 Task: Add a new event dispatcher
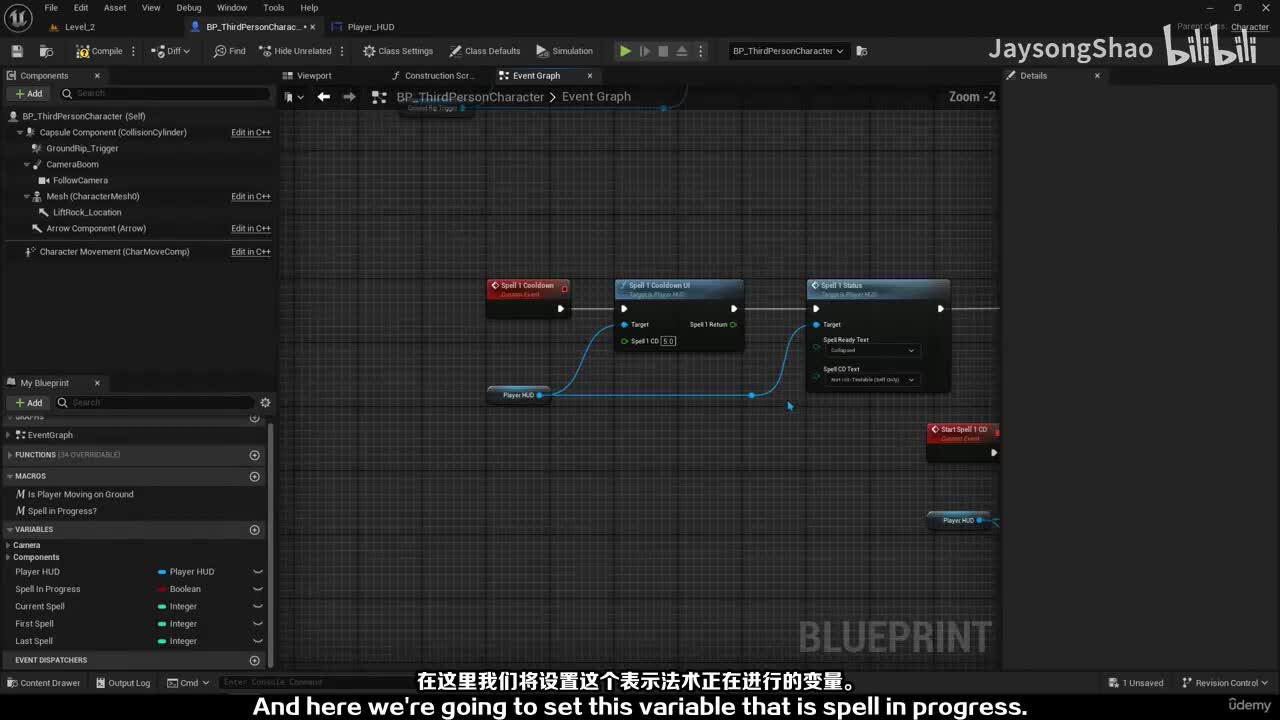(254, 660)
